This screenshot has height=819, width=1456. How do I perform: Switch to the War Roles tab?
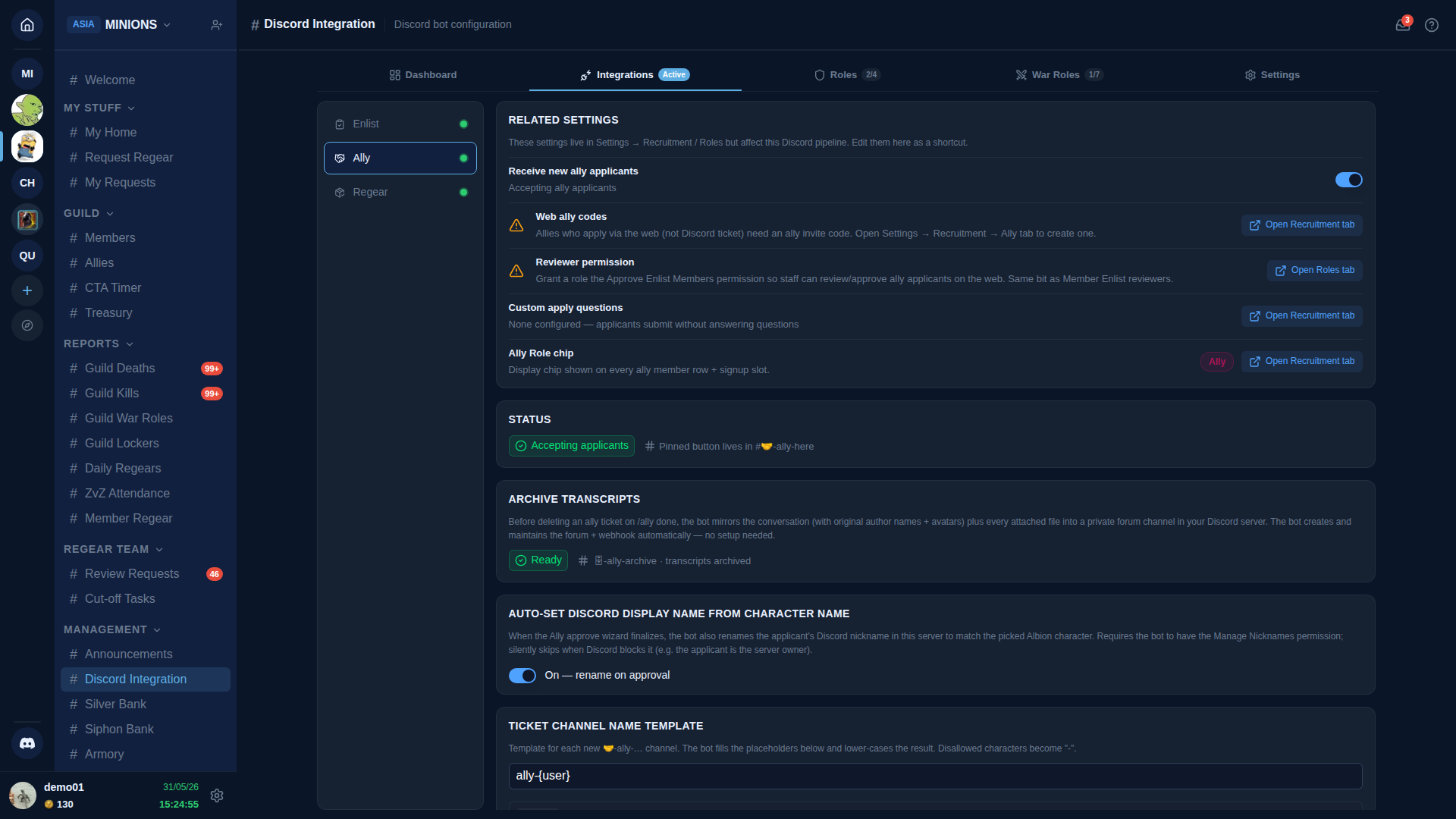[1060, 75]
